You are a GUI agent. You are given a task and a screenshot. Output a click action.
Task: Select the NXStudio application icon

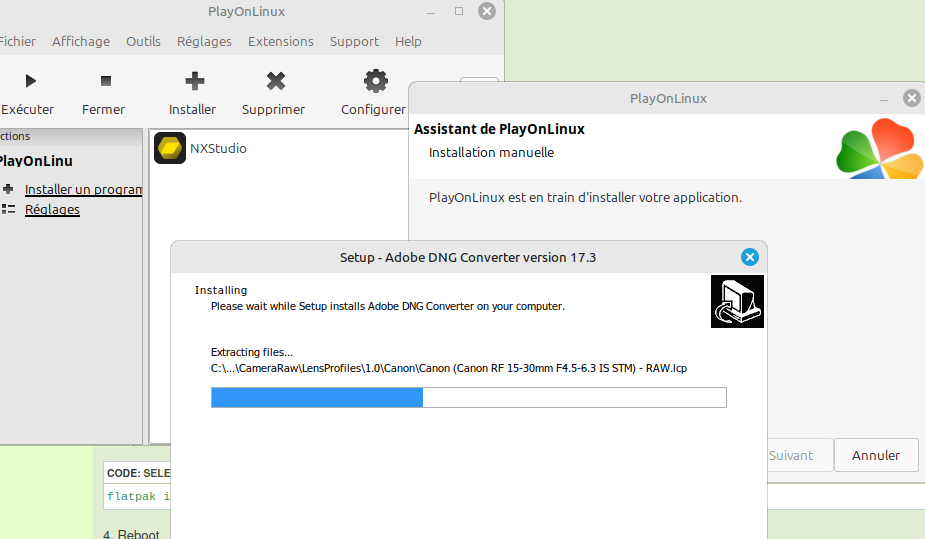pos(170,149)
